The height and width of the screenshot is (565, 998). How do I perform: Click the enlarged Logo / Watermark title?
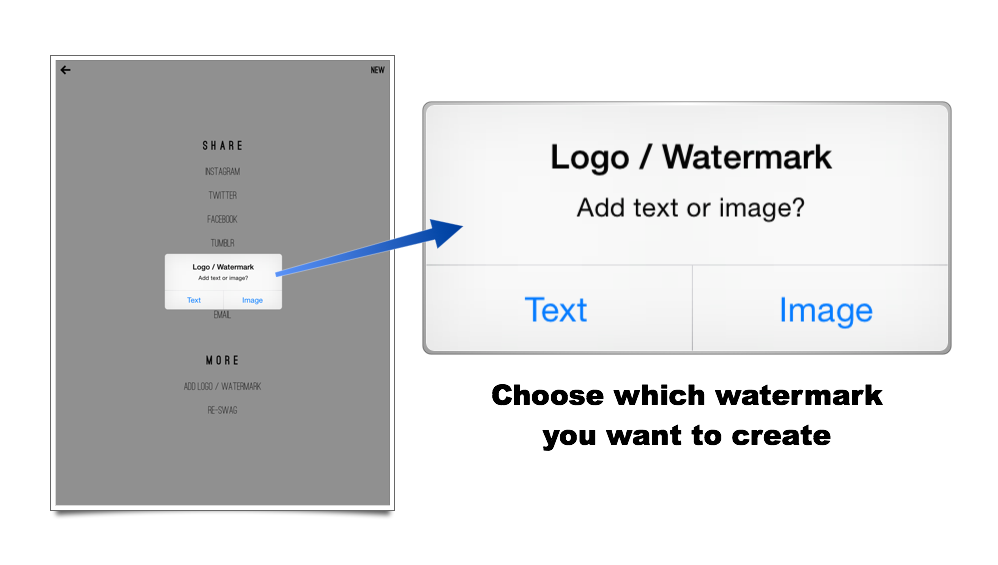point(690,157)
